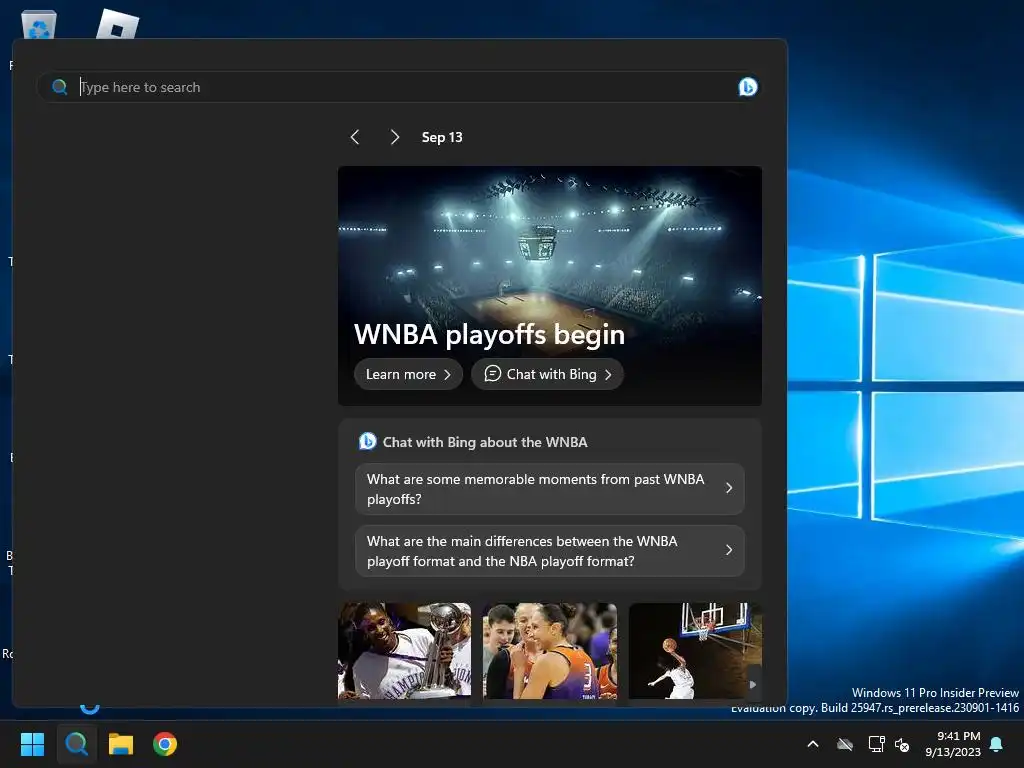Open Bing Chat icon in search bar
Screen dimensions: 1024x768
point(748,87)
